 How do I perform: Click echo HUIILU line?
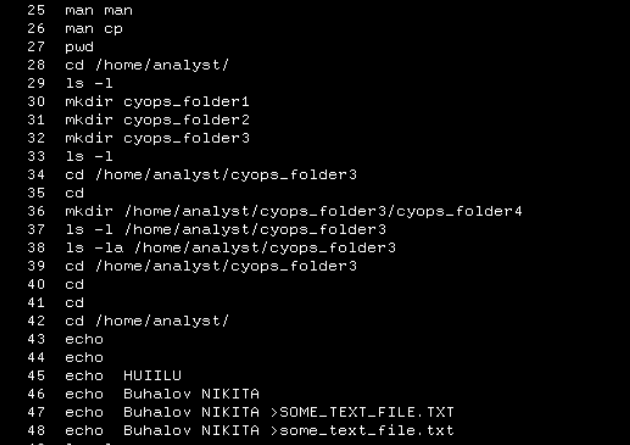tap(123, 376)
